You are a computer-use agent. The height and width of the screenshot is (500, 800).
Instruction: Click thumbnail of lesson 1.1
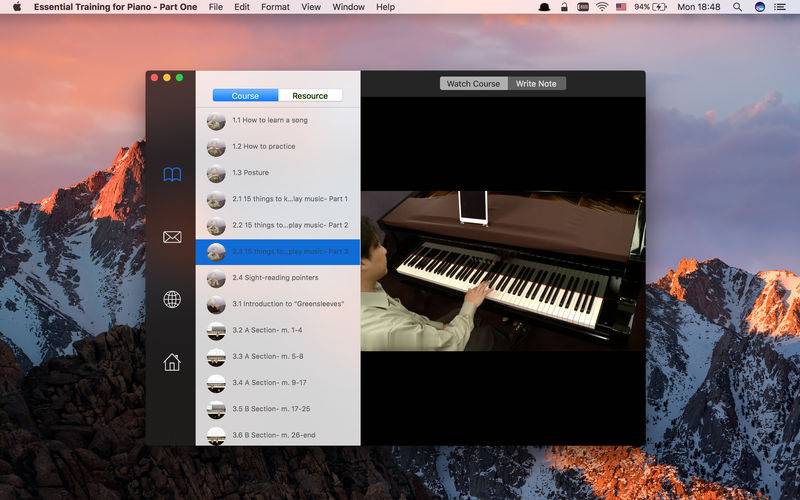coord(216,121)
